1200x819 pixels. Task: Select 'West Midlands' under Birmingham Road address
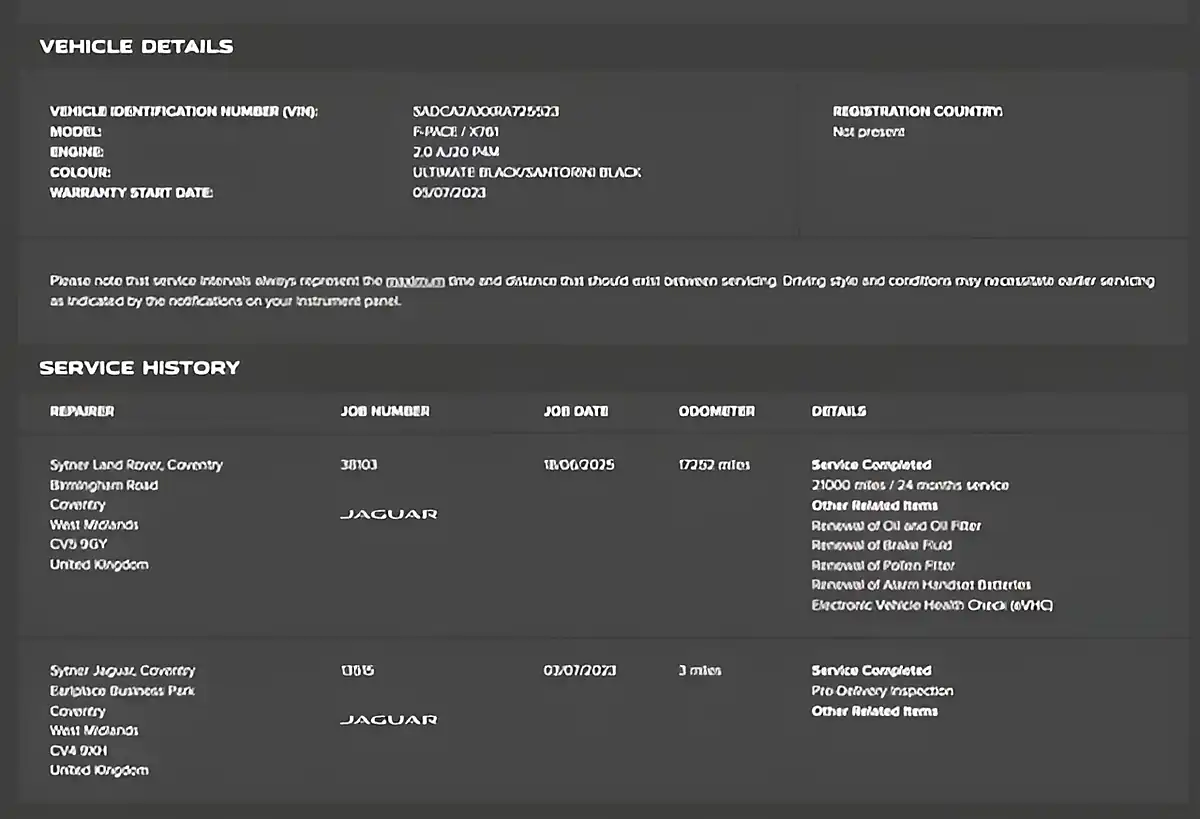pyautogui.click(x=94, y=525)
